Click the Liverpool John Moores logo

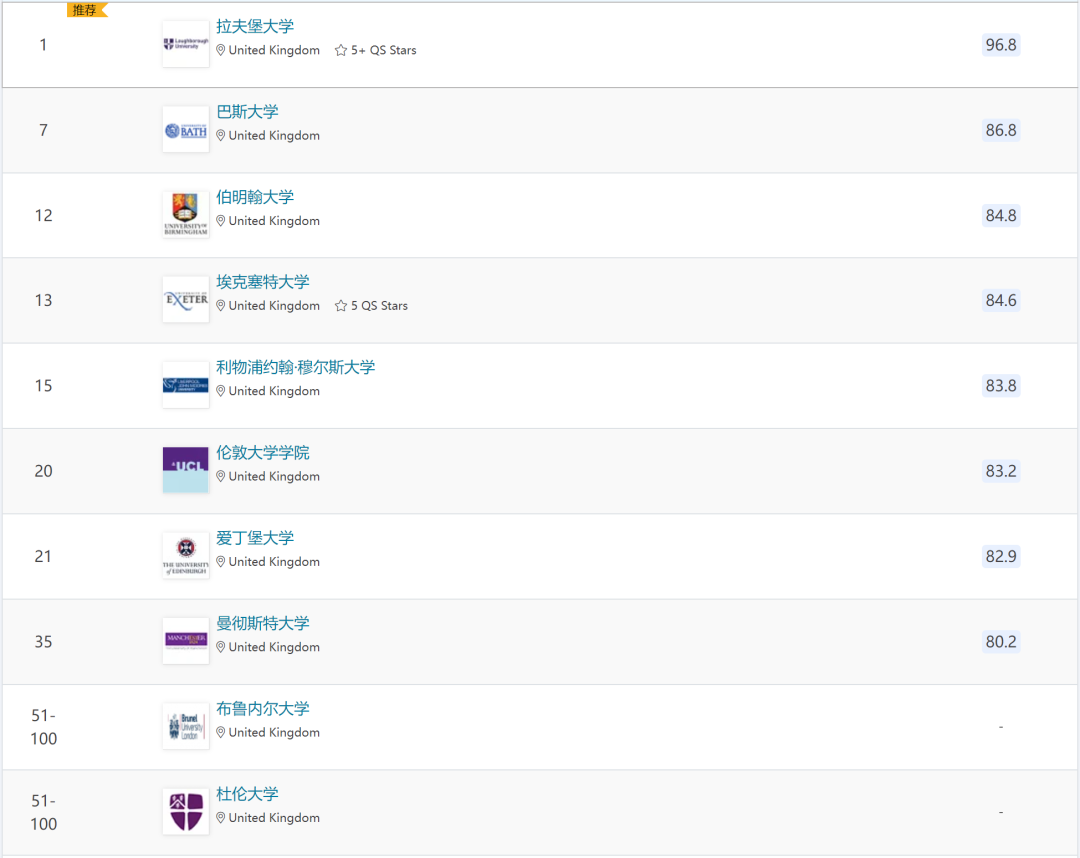click(x=186, y=385)
